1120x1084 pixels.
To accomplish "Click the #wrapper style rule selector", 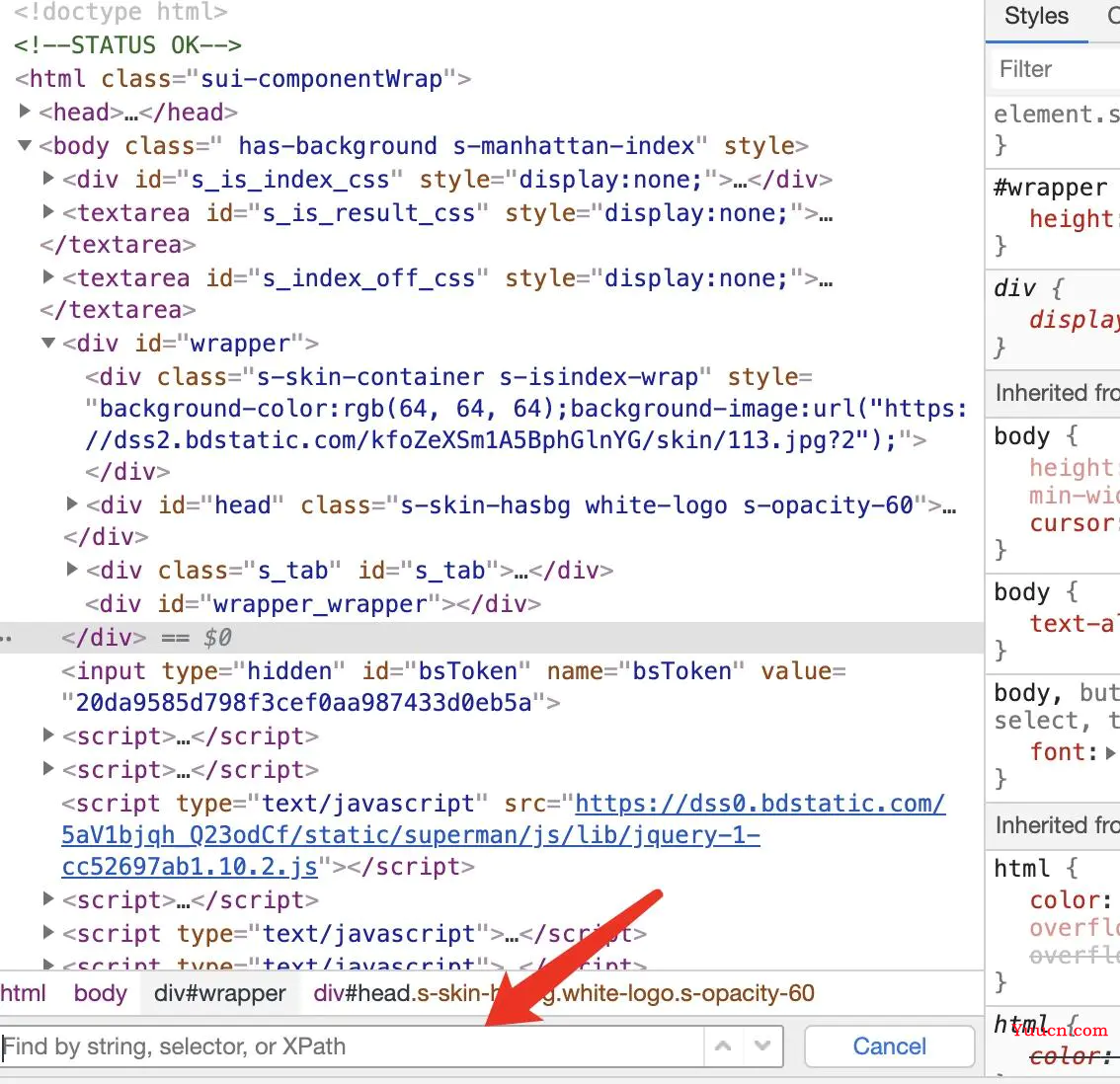I will [1050, 188].
